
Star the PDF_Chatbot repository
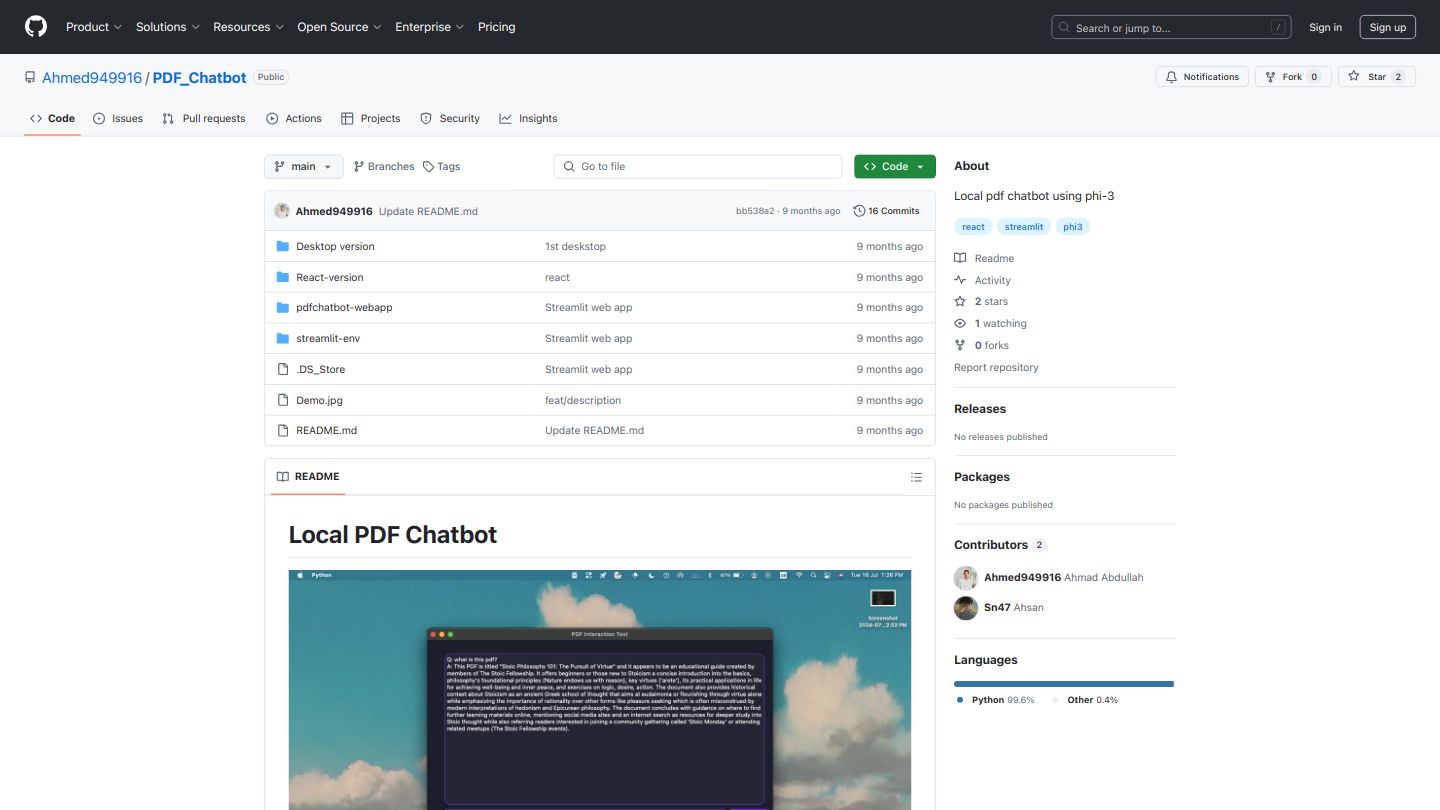coord(1376,77)
